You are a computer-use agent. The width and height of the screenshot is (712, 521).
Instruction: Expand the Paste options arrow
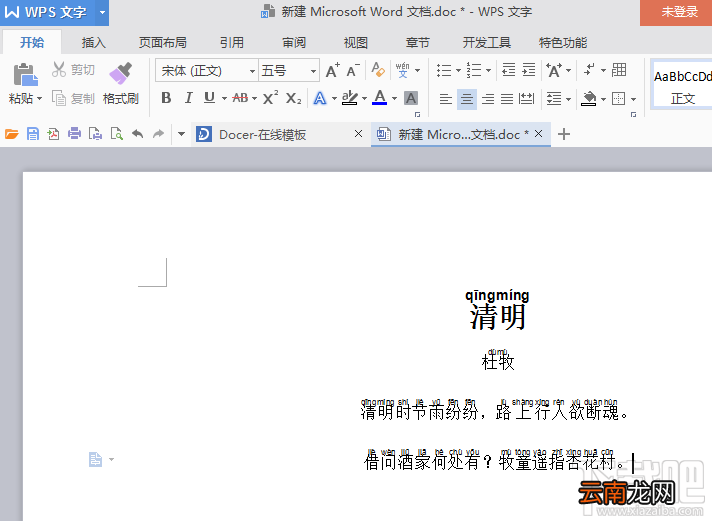click(x=40, y=99)
